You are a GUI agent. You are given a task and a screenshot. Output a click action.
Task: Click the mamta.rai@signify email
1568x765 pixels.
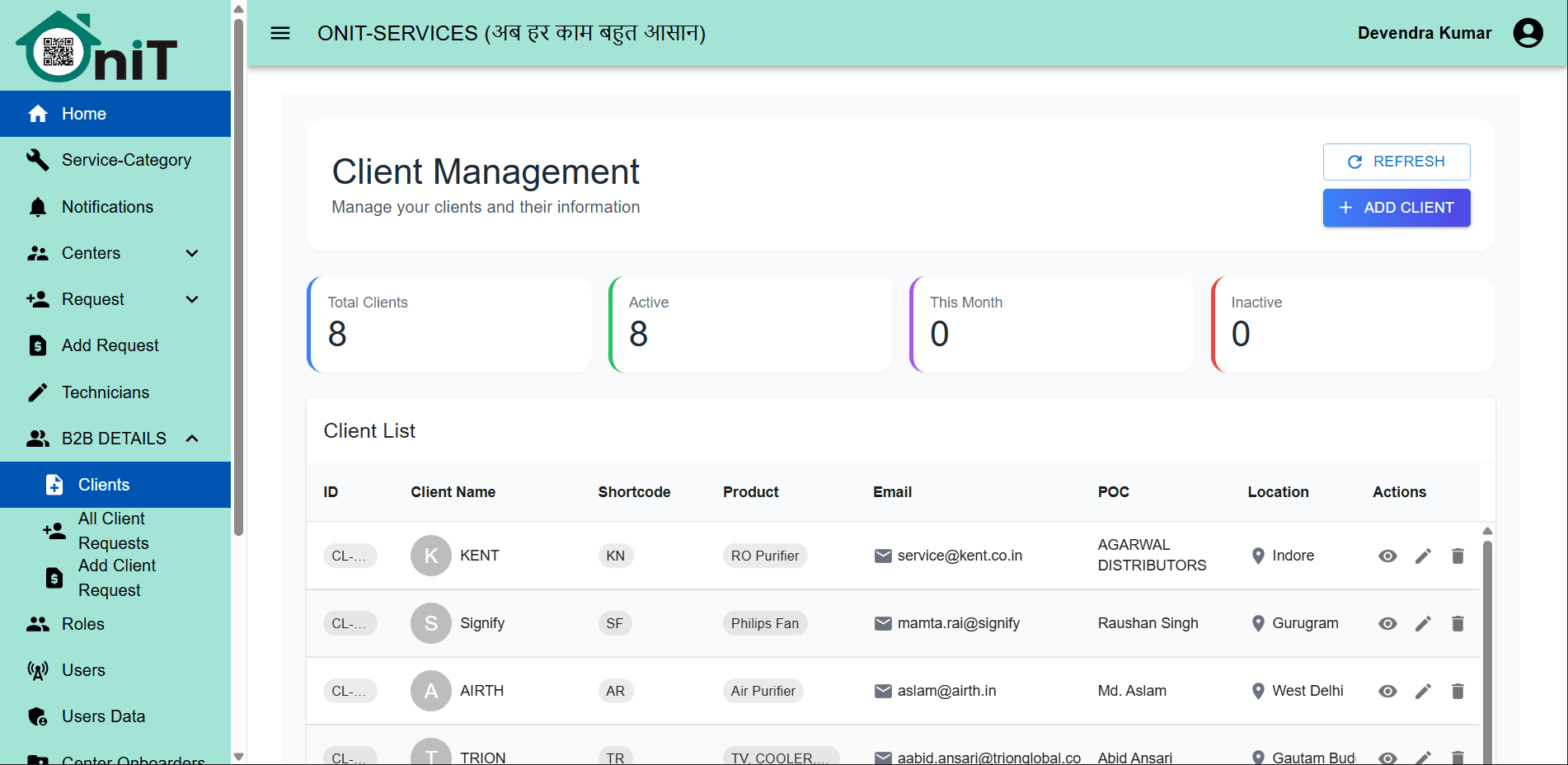959,623
